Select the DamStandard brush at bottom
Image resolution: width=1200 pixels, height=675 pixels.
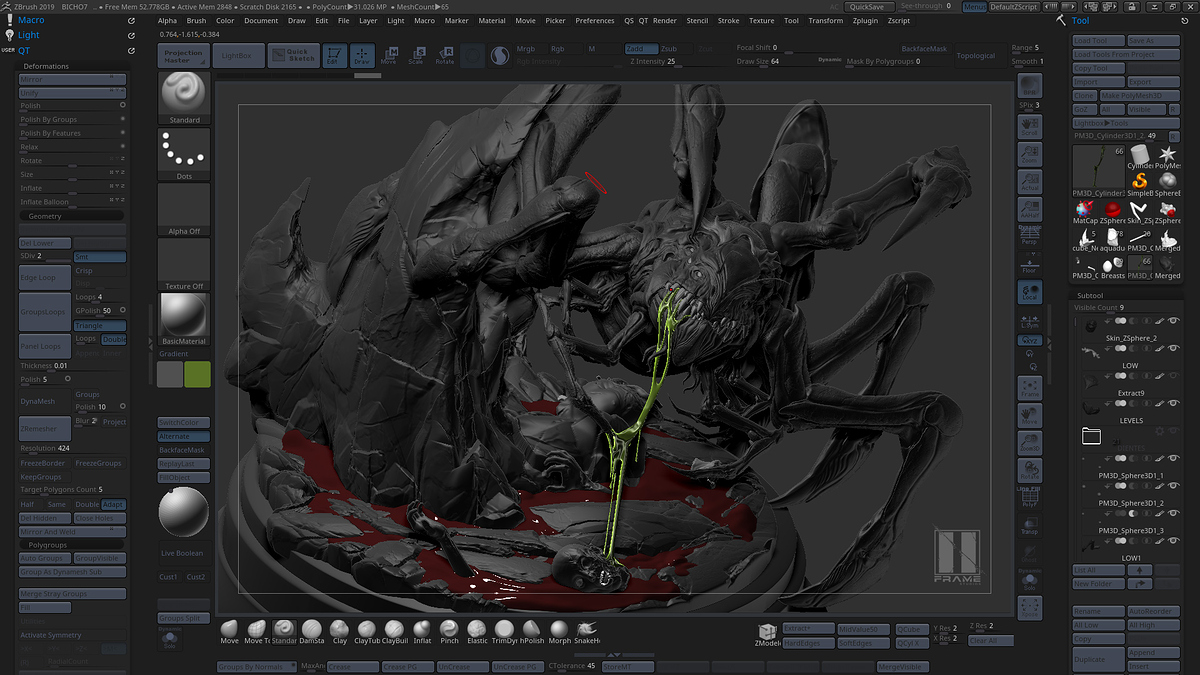(312, 632)
